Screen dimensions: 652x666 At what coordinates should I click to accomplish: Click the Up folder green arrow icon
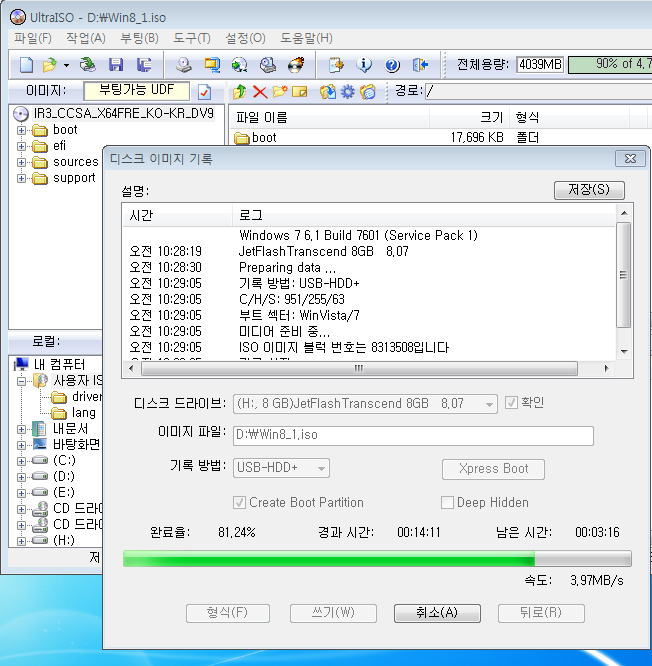[x=240, y=91]
